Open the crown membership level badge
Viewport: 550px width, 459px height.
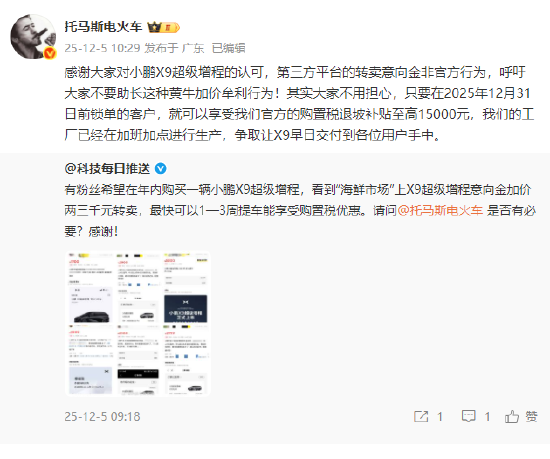click(163, 27)
